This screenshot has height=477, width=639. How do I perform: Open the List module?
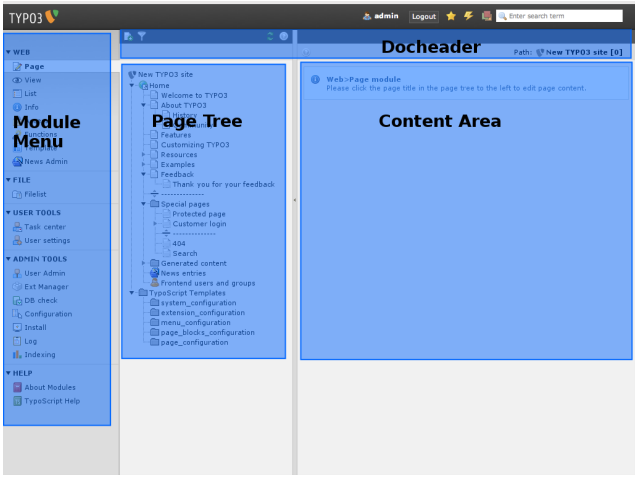point(30,93)
